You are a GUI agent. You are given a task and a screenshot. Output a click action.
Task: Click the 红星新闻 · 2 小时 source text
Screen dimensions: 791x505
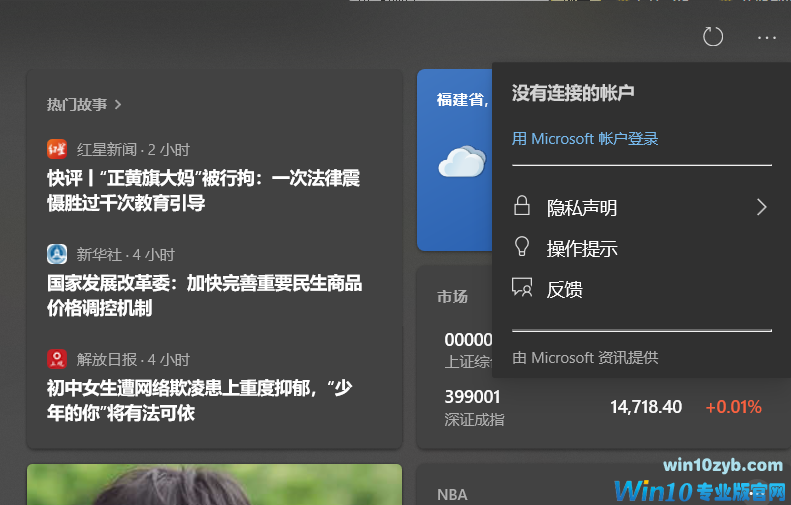[x=133, y=149]
